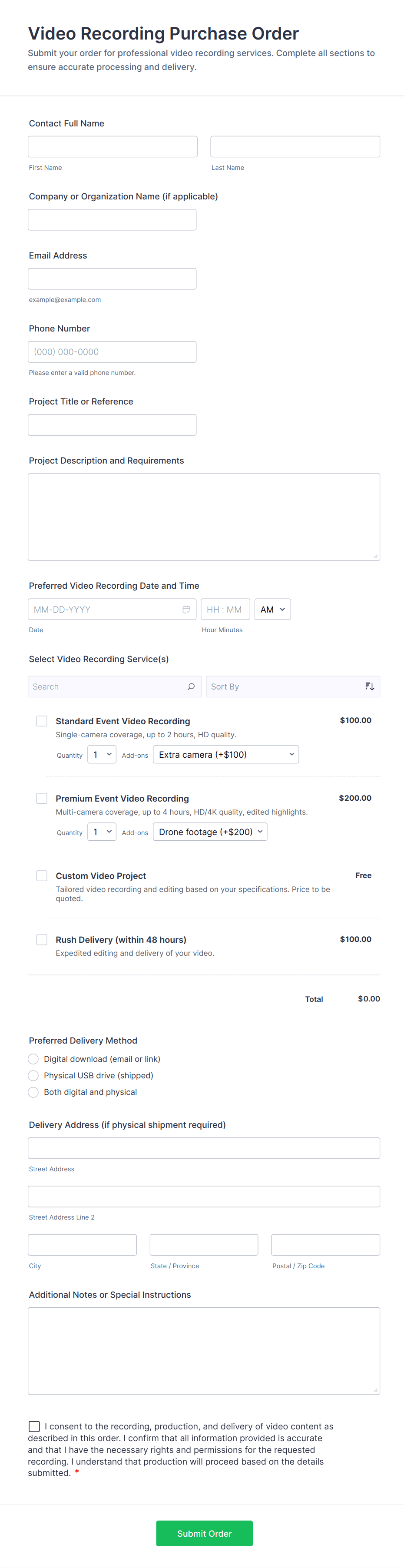
Task: Check Standard Event Video Recording
Action: pyautogui.click(x=42, y=721)
